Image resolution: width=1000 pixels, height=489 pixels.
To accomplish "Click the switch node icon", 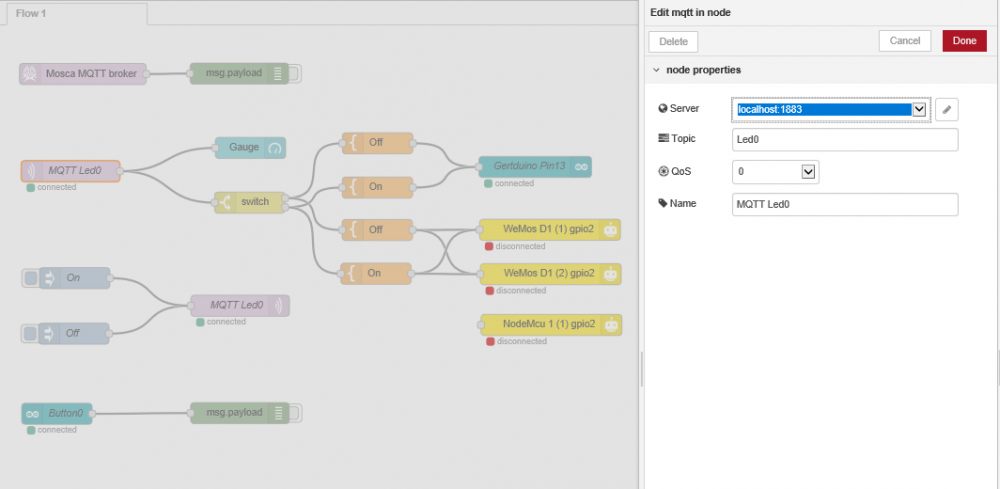I will [x=226, y=202].
